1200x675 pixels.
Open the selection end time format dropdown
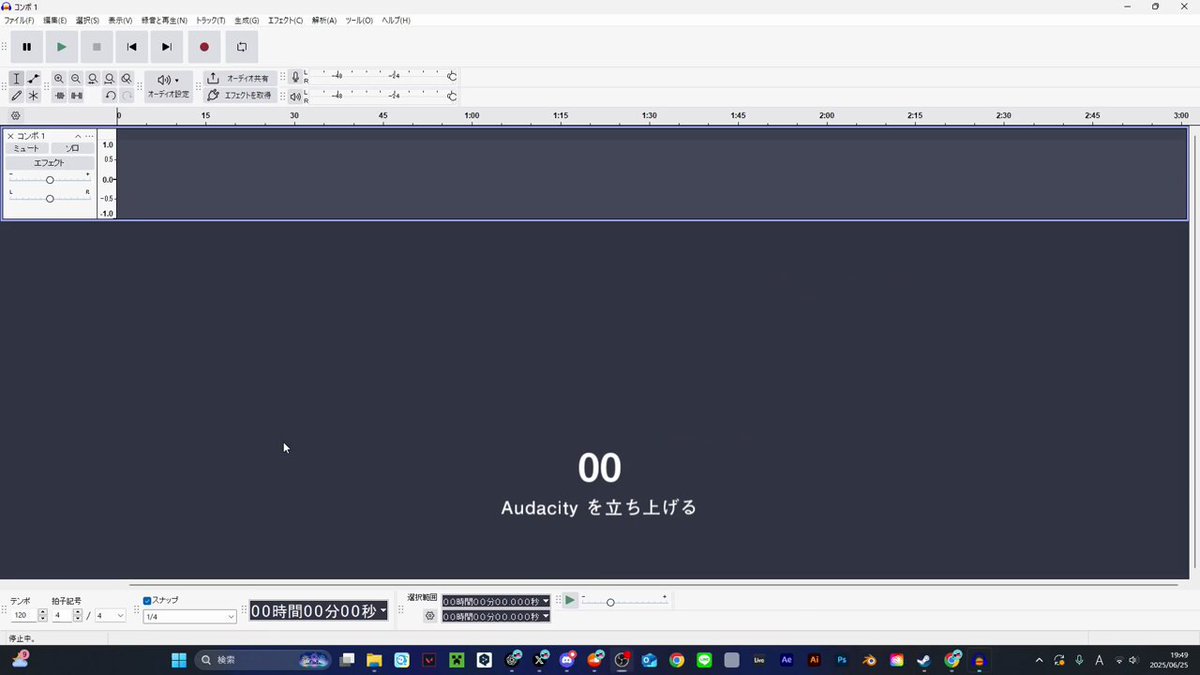tap(546, 617)
